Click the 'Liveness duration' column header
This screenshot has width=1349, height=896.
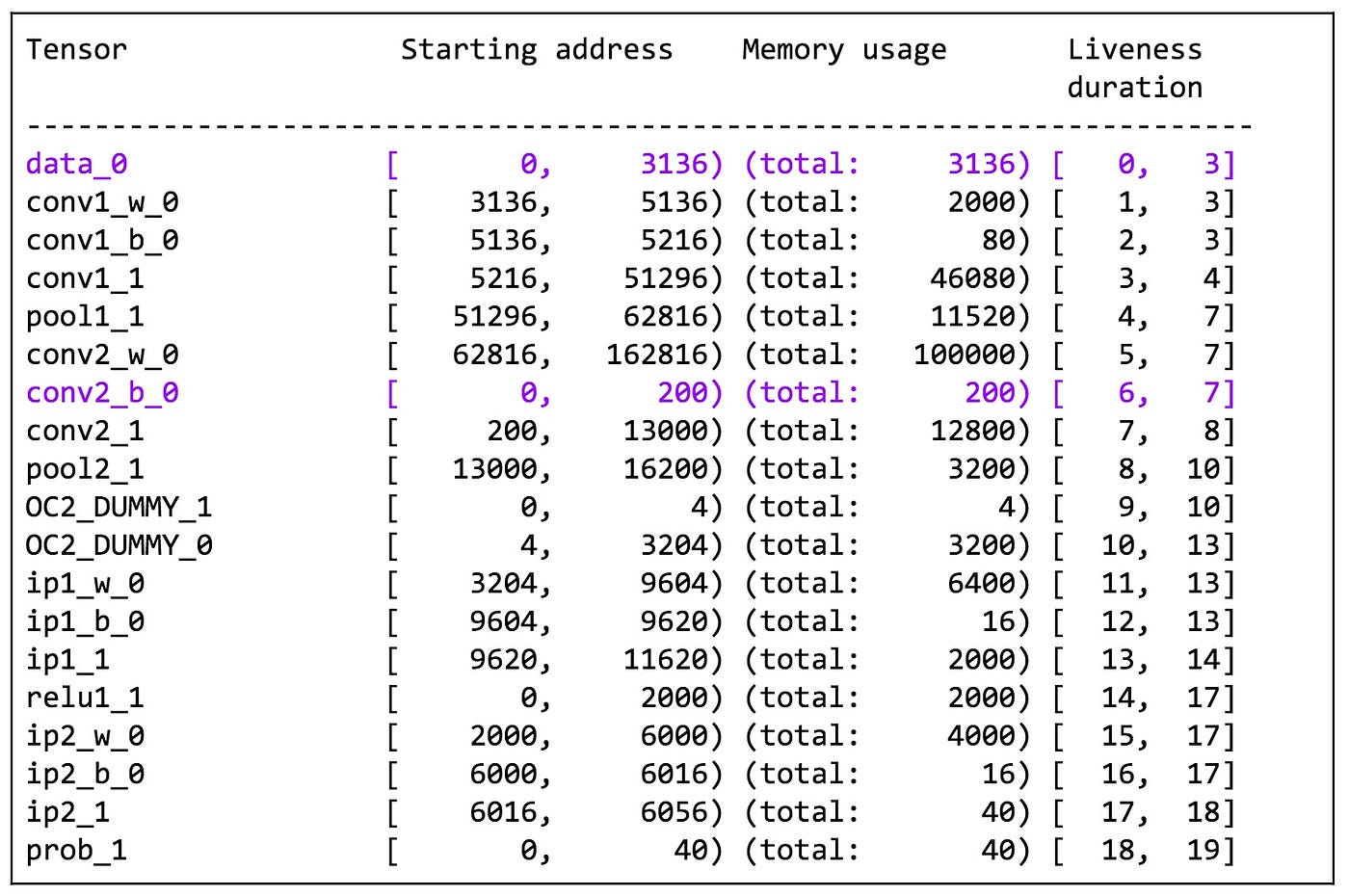[x=1135, y=68]
